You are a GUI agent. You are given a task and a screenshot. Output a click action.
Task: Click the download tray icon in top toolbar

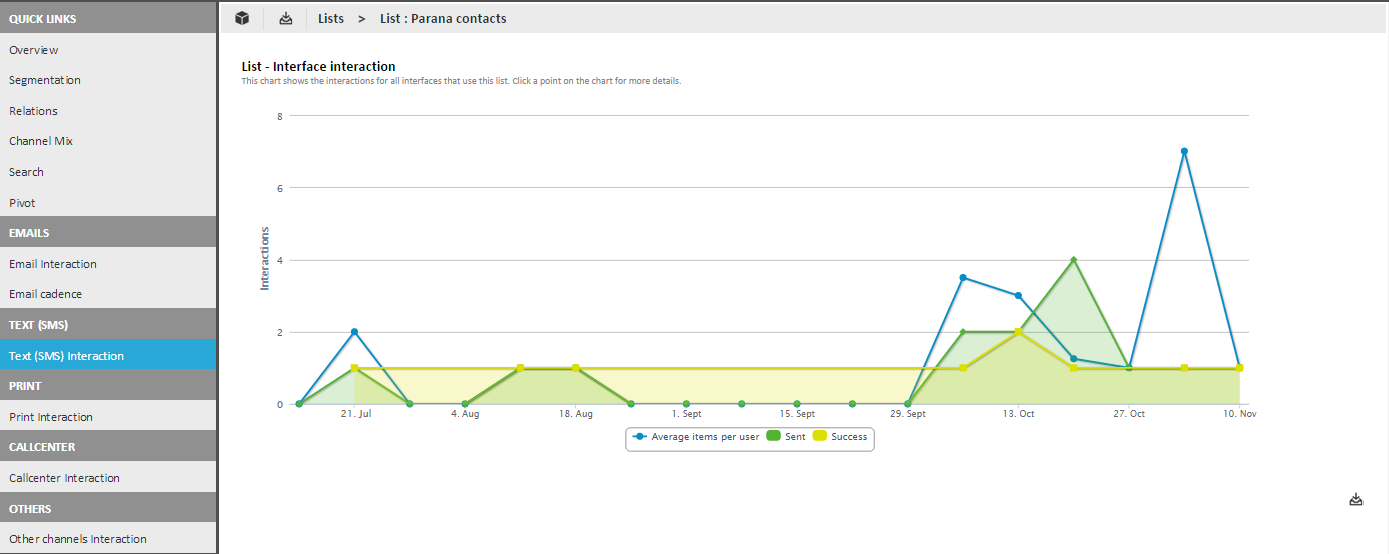click(x=286, y=18)
